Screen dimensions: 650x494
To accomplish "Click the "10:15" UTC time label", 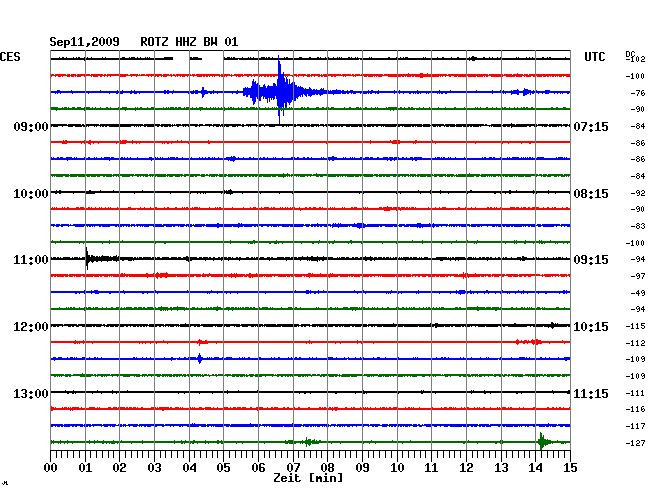I will pyautogui.click(x=591, y=327).
